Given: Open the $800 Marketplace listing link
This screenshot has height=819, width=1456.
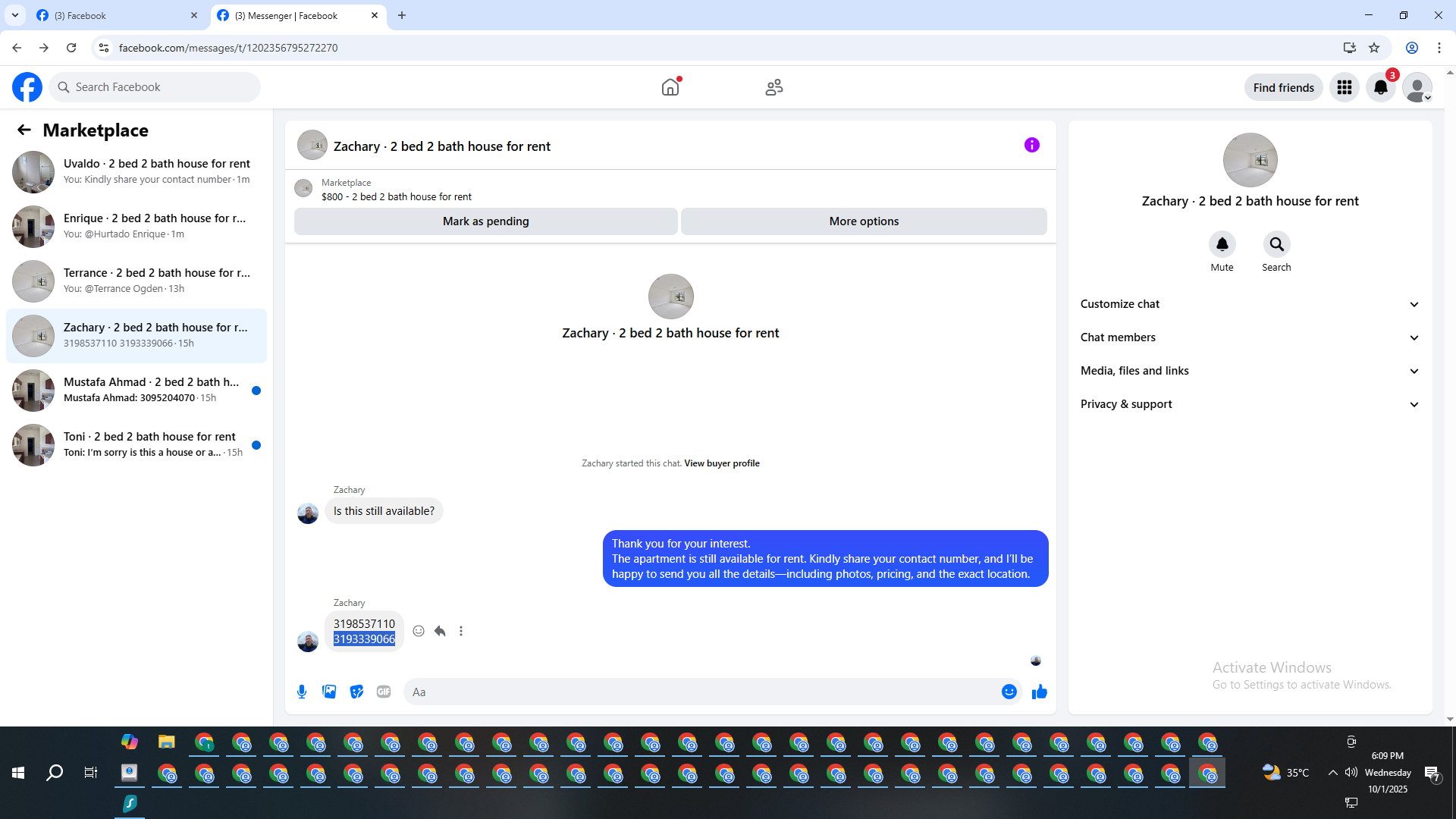Looking at the screenshot, I should (x=396, y=196).
